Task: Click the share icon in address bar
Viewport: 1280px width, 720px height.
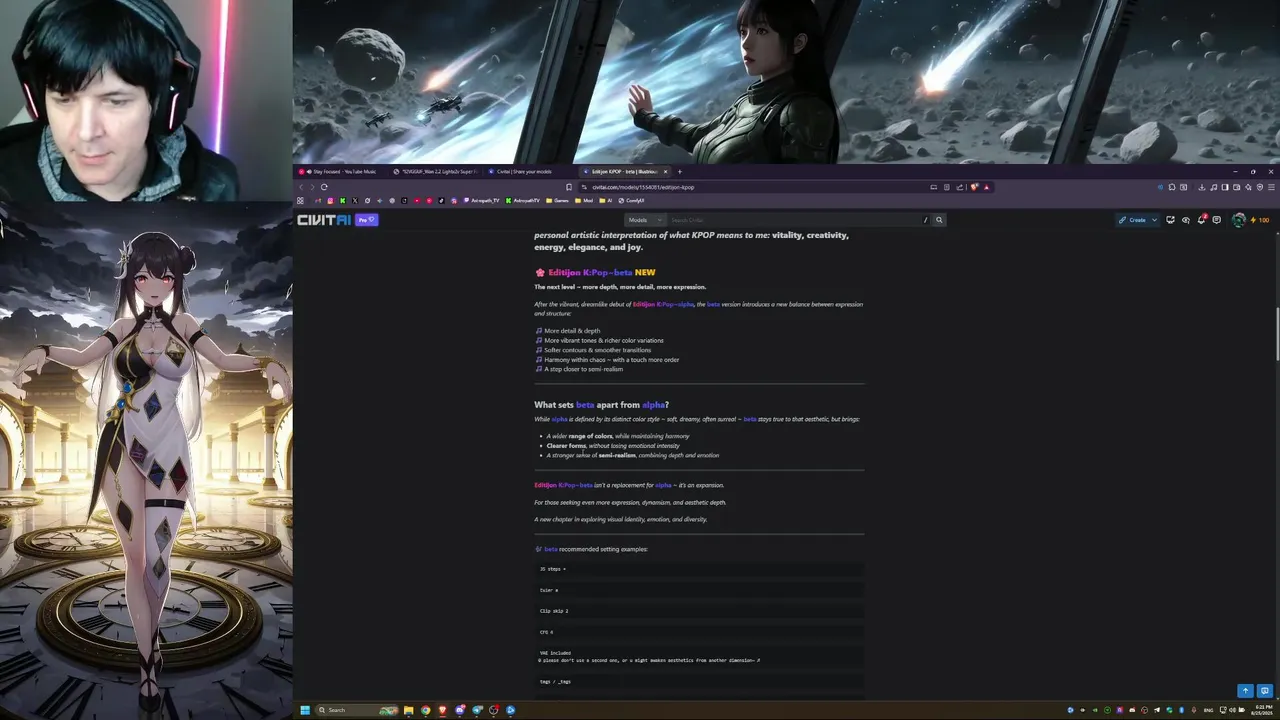Action: point(960,187)
